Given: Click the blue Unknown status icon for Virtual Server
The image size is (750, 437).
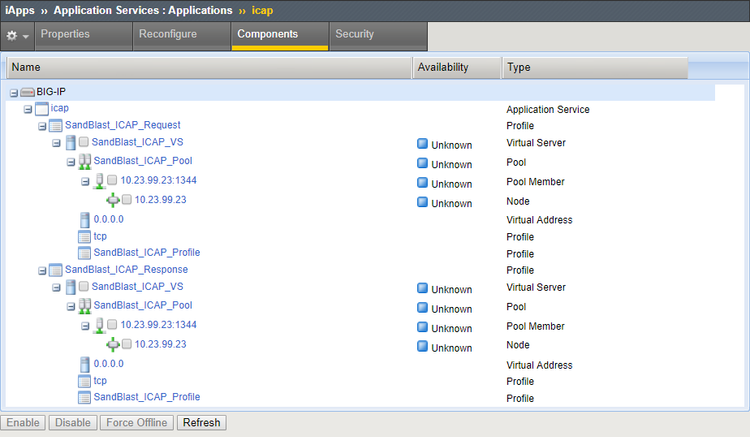Looking at the screenshot, I should click(423, 144).
